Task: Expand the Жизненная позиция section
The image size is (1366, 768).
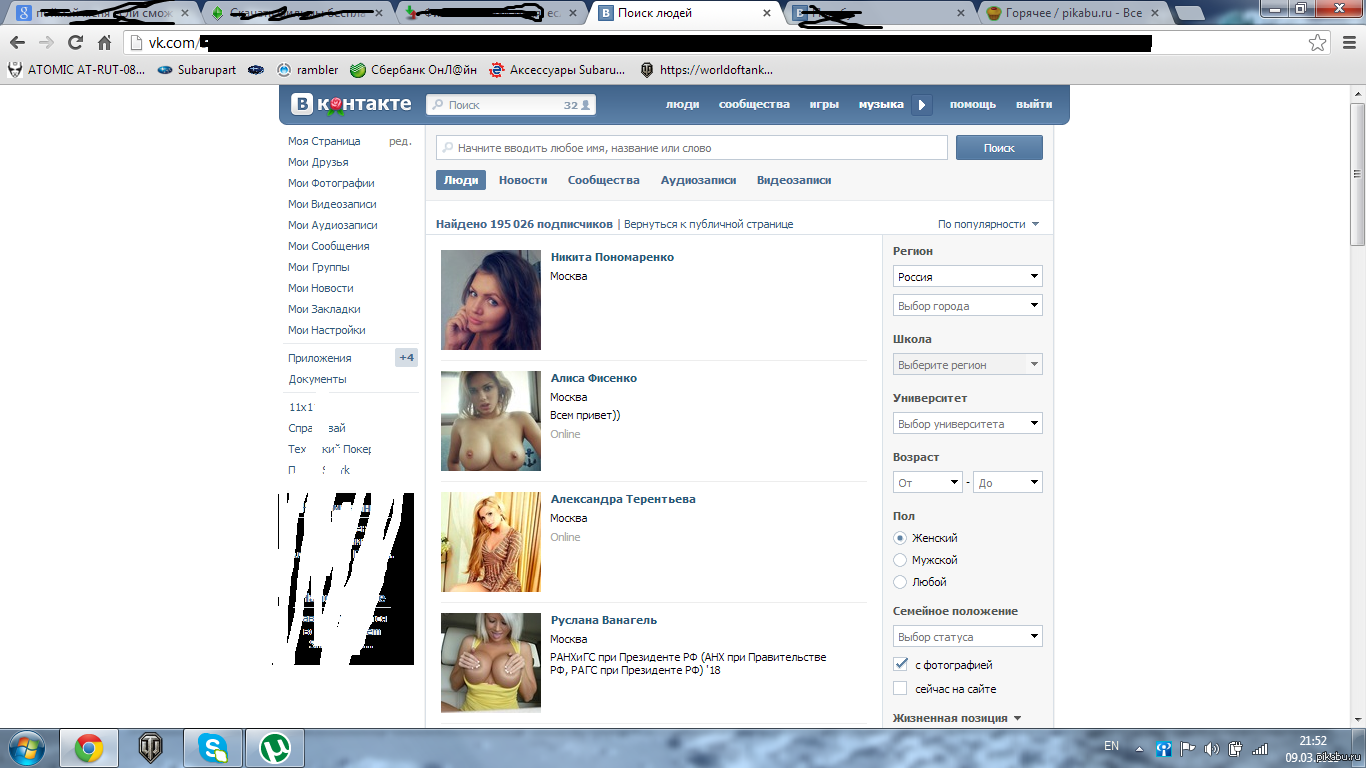Action: 957,718
